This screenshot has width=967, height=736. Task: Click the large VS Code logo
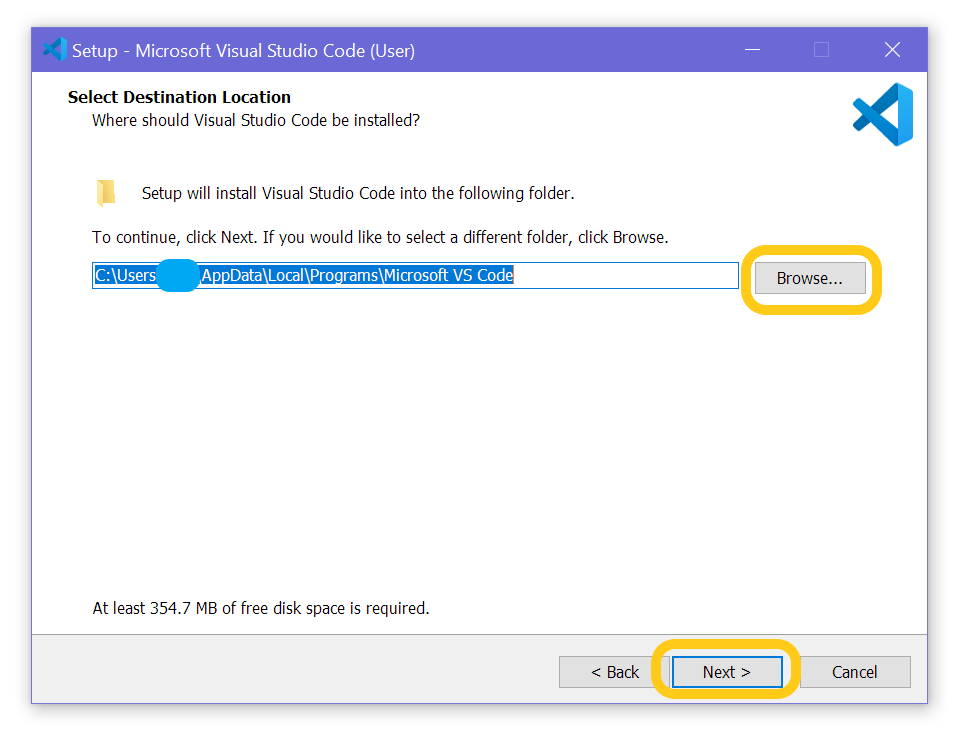[883, 115]
